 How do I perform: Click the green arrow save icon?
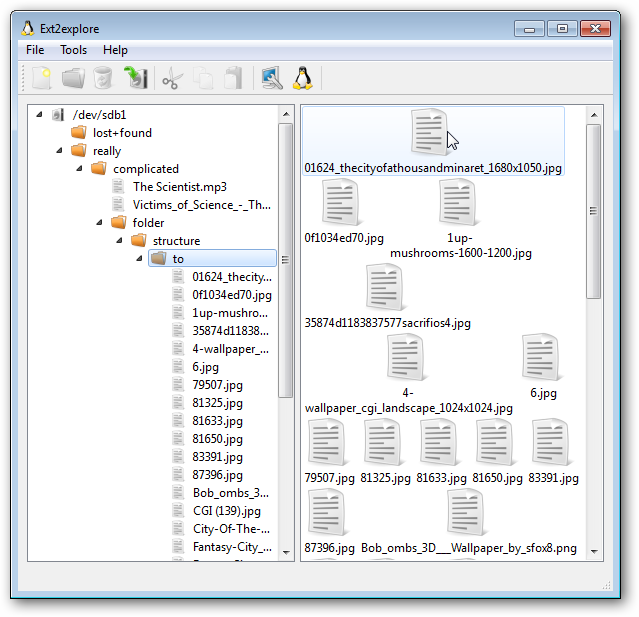pyautogui.click(x=134, y=78)
